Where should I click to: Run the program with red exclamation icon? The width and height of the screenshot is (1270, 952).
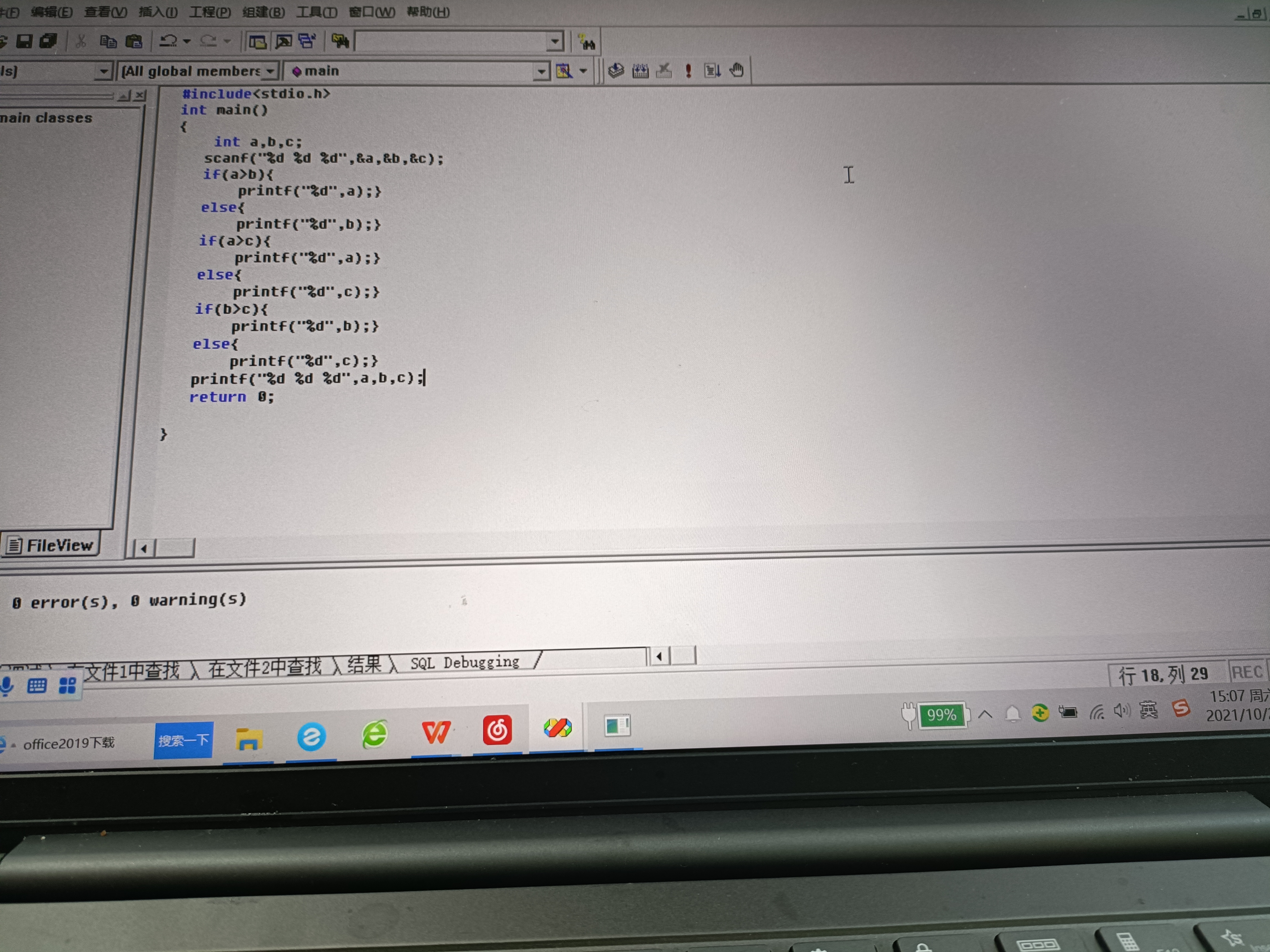[x=688, y=71]
